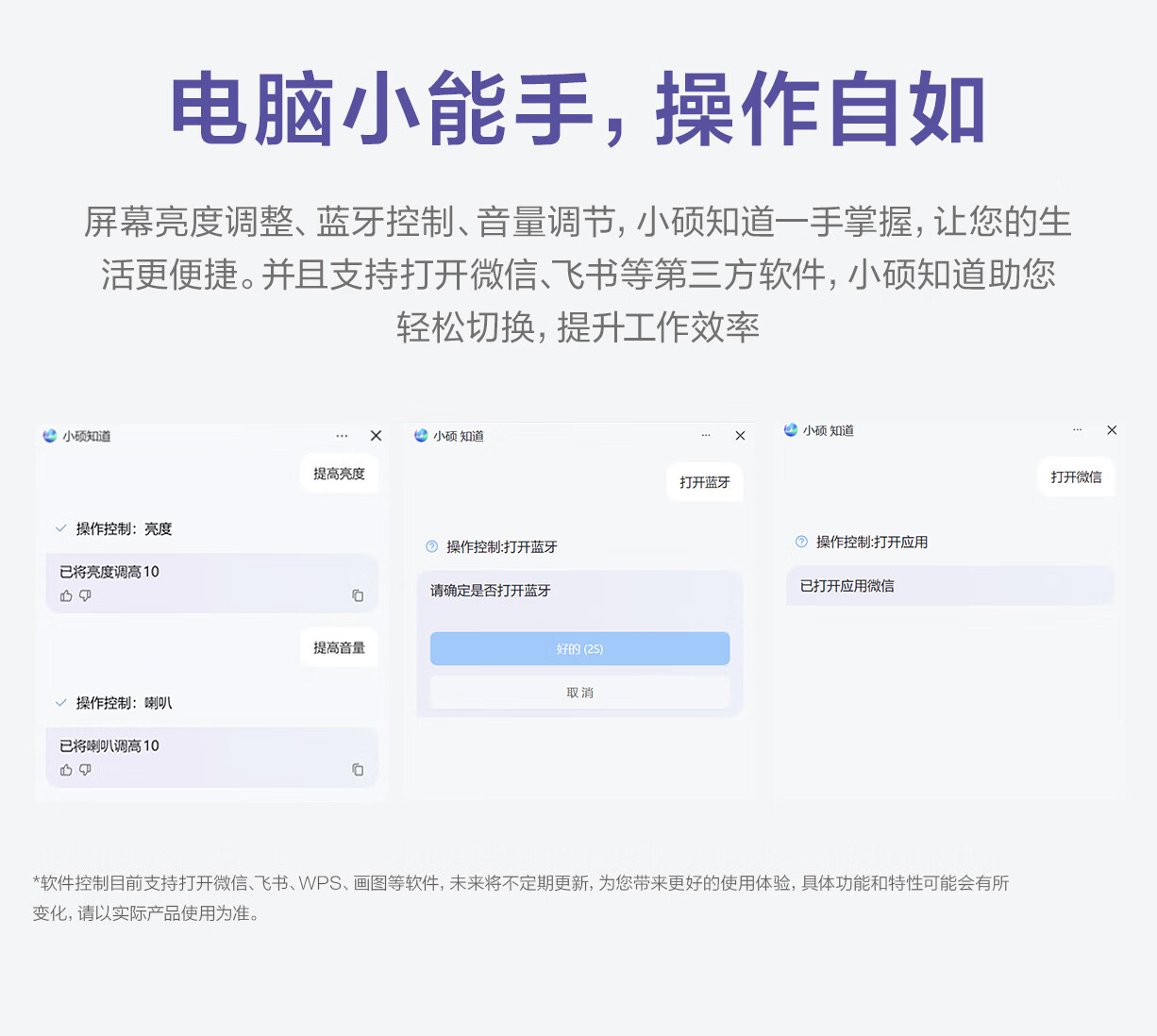Like the brightness increased reply with thumbs up
The height and width of the screenshot is (1036, 1157).
pos(66,596)
